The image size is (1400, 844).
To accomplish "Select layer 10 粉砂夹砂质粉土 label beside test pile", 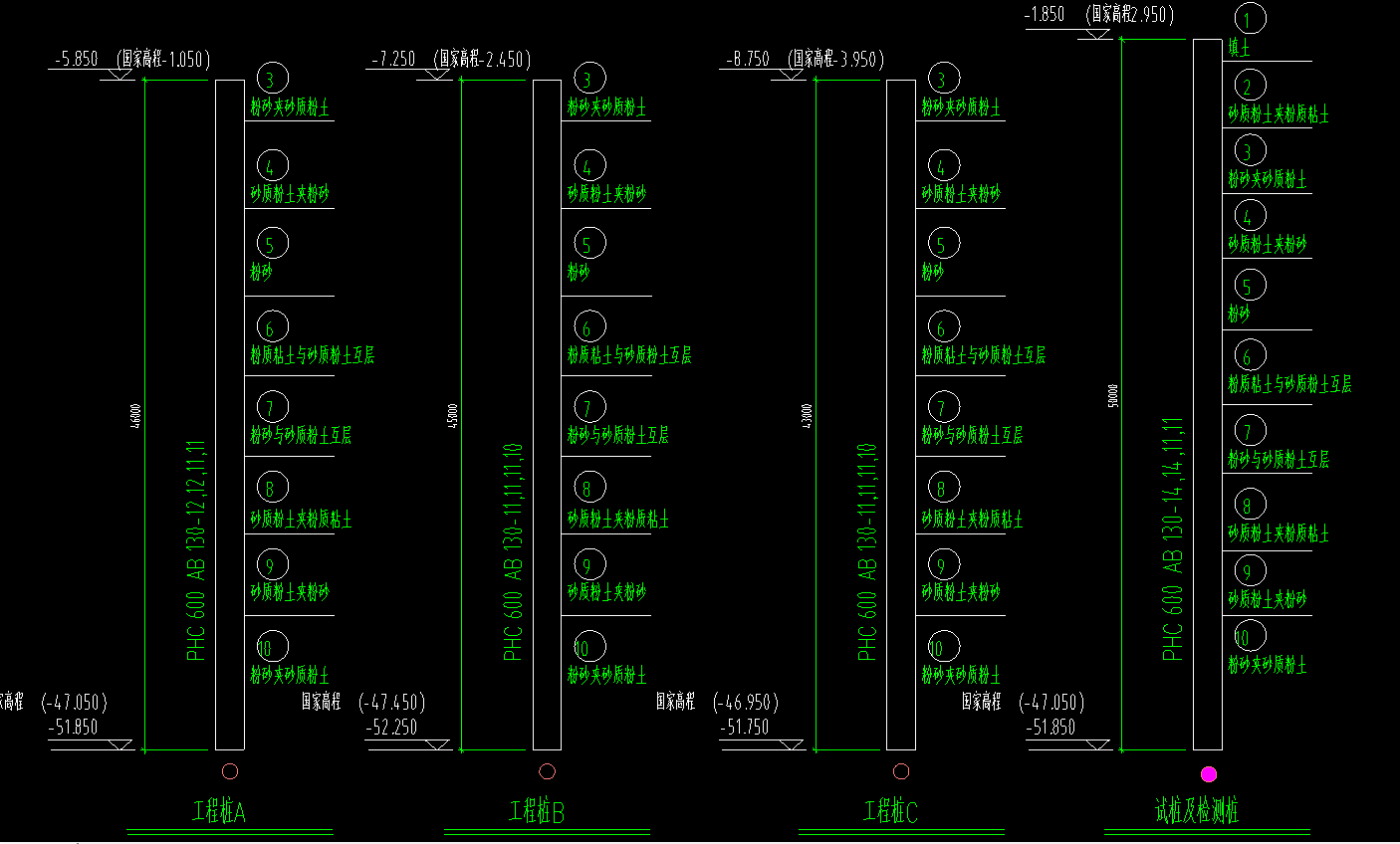I will (x=1268, y=665).
